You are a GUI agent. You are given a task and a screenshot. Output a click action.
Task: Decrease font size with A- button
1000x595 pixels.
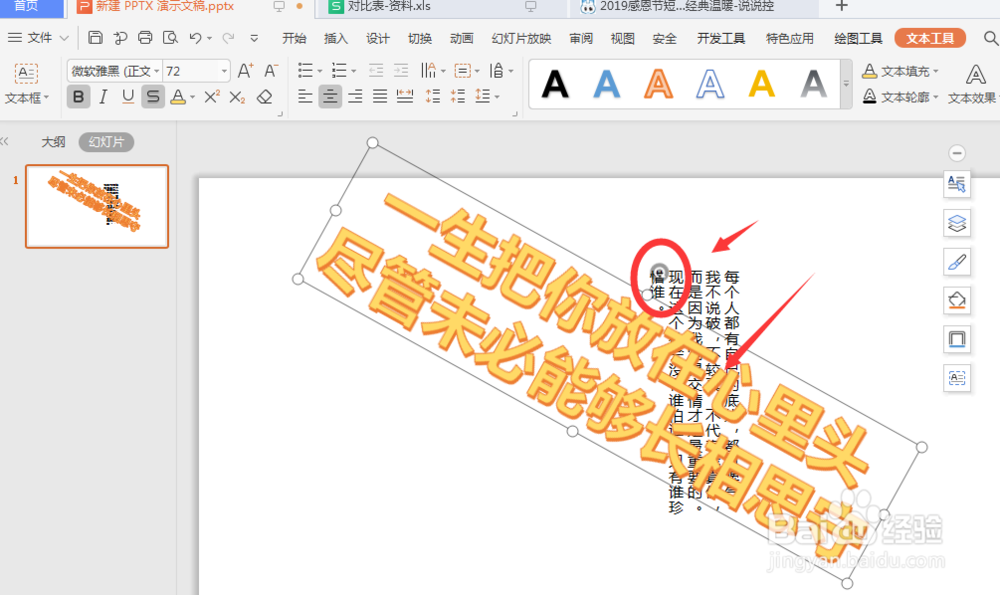271,71
